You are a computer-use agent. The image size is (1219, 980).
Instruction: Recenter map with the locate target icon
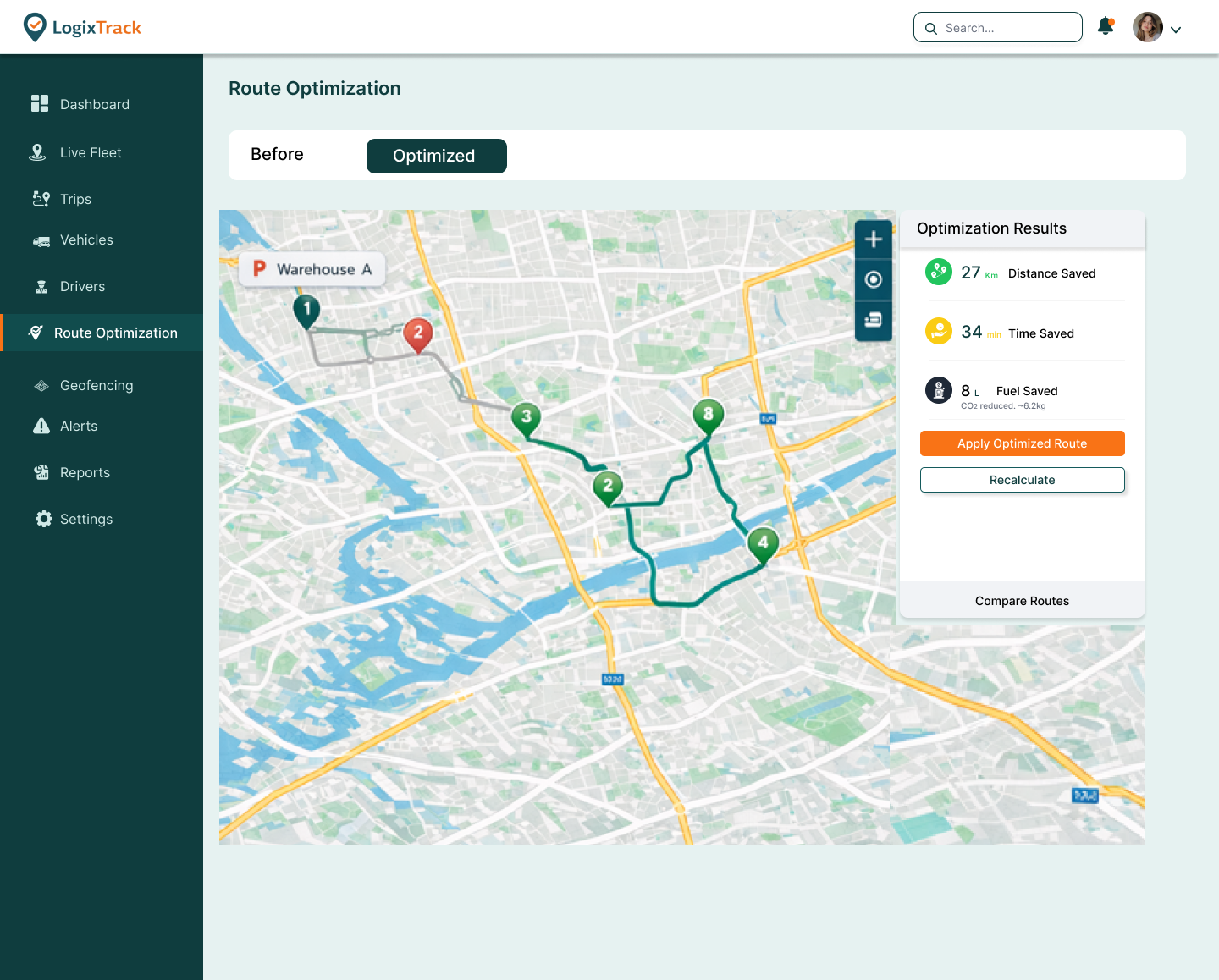(874, 279)
